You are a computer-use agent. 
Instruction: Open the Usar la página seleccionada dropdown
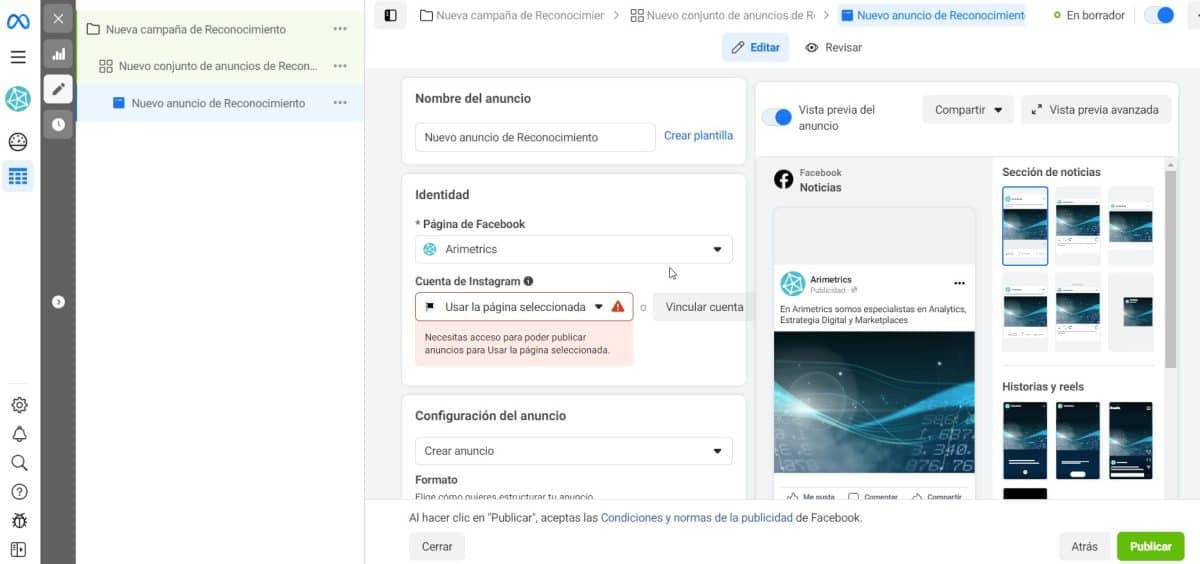[524, 307]
